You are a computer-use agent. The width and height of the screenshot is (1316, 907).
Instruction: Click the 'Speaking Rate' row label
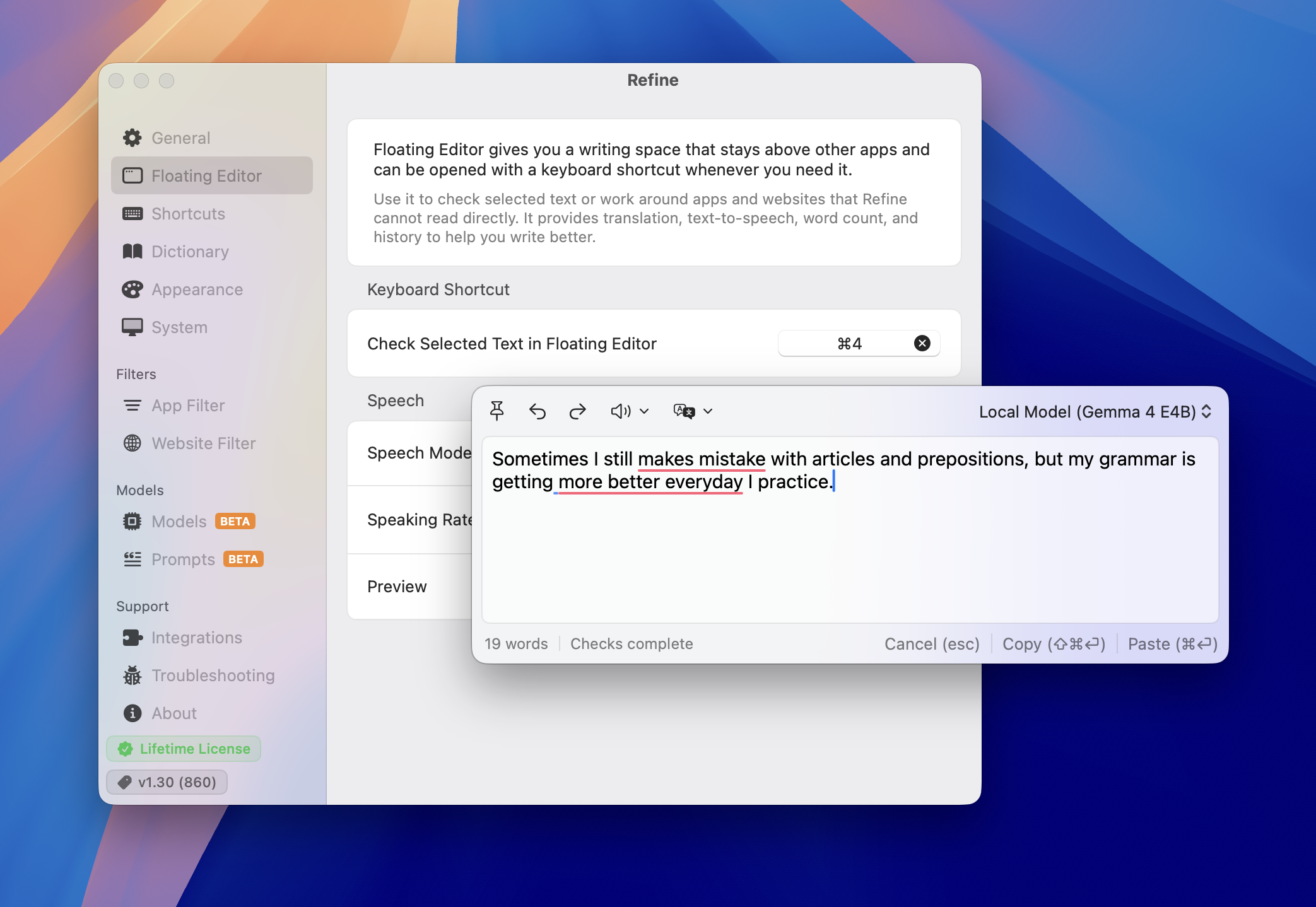point(420,520)
